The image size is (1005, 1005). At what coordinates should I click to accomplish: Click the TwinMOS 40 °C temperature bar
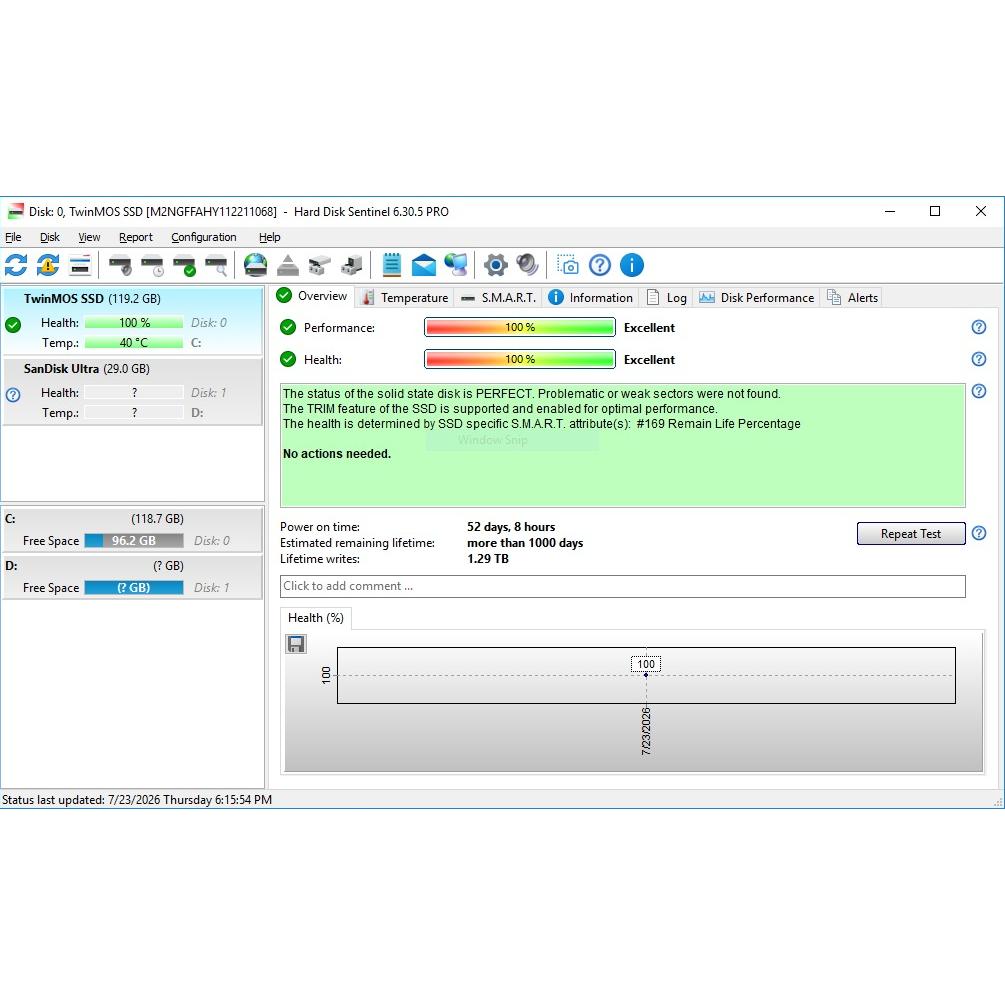click(x=134, y=342)
